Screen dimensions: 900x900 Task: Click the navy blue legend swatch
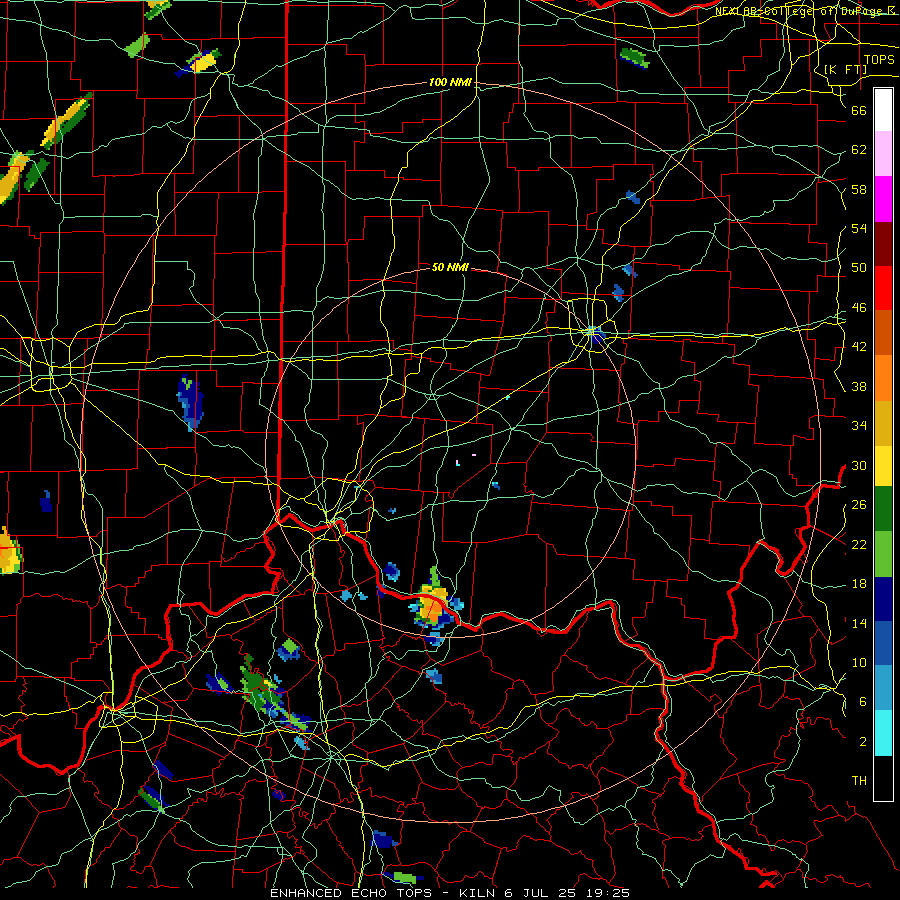point(883,599)
